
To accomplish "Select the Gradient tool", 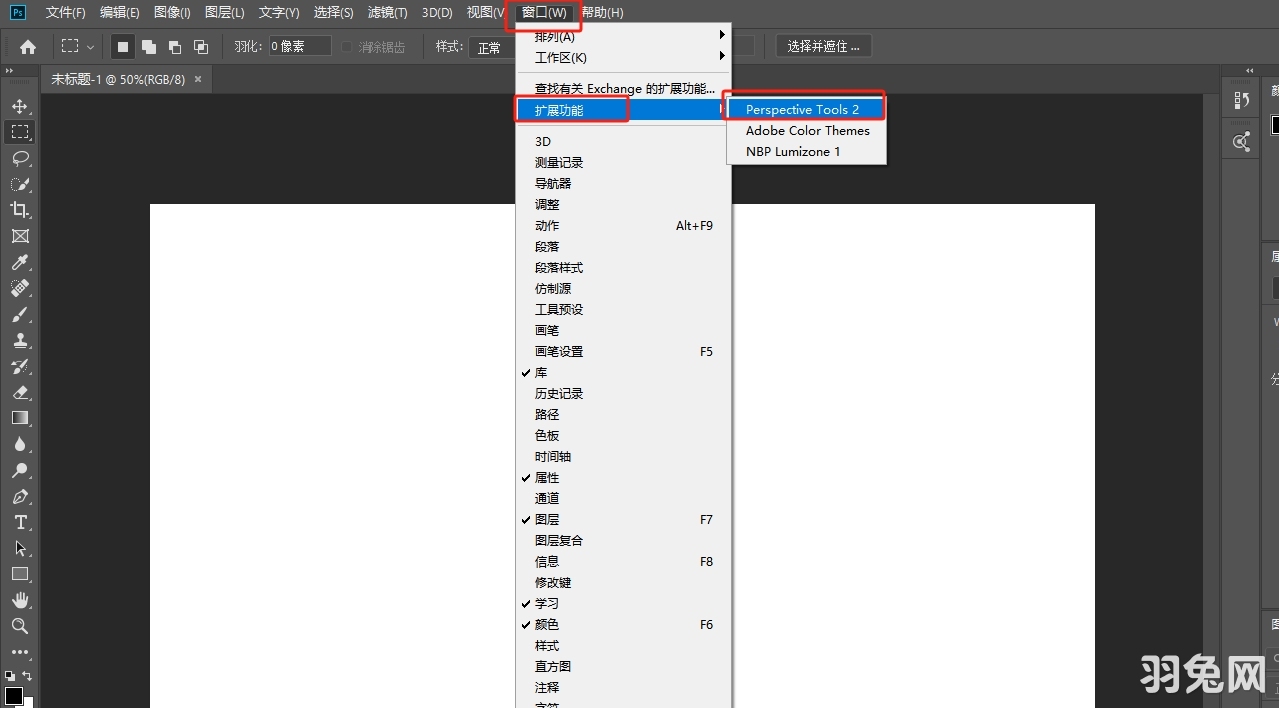I will point(20,419).
